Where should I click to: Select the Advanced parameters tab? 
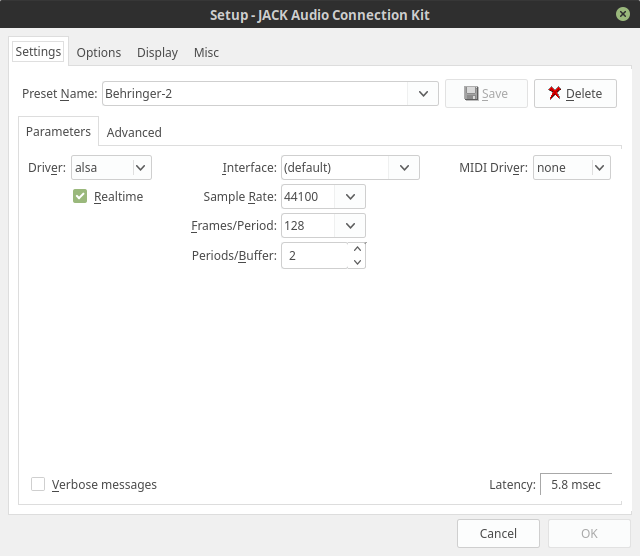(134, 132)
